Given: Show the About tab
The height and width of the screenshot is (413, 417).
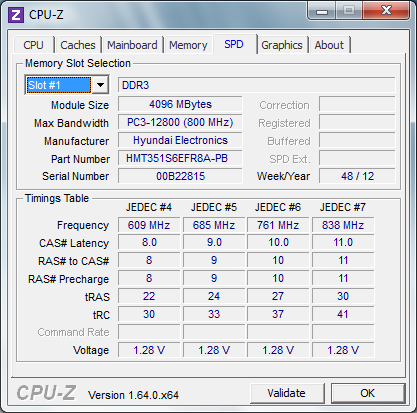Looking at the screenshot, I should pyautogui.click(x=329, y=45).
